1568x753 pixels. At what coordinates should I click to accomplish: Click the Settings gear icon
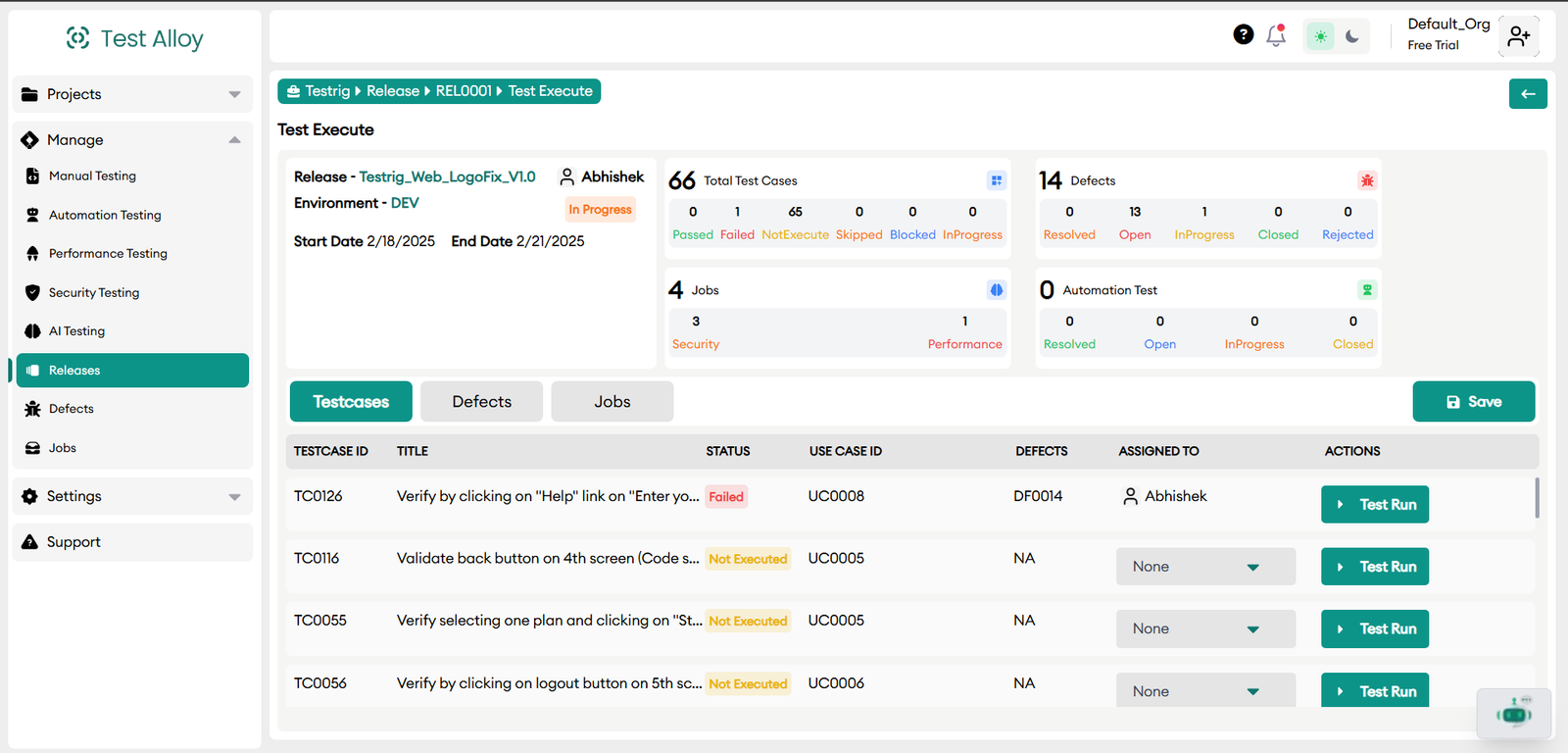click(x=30, y=496)
